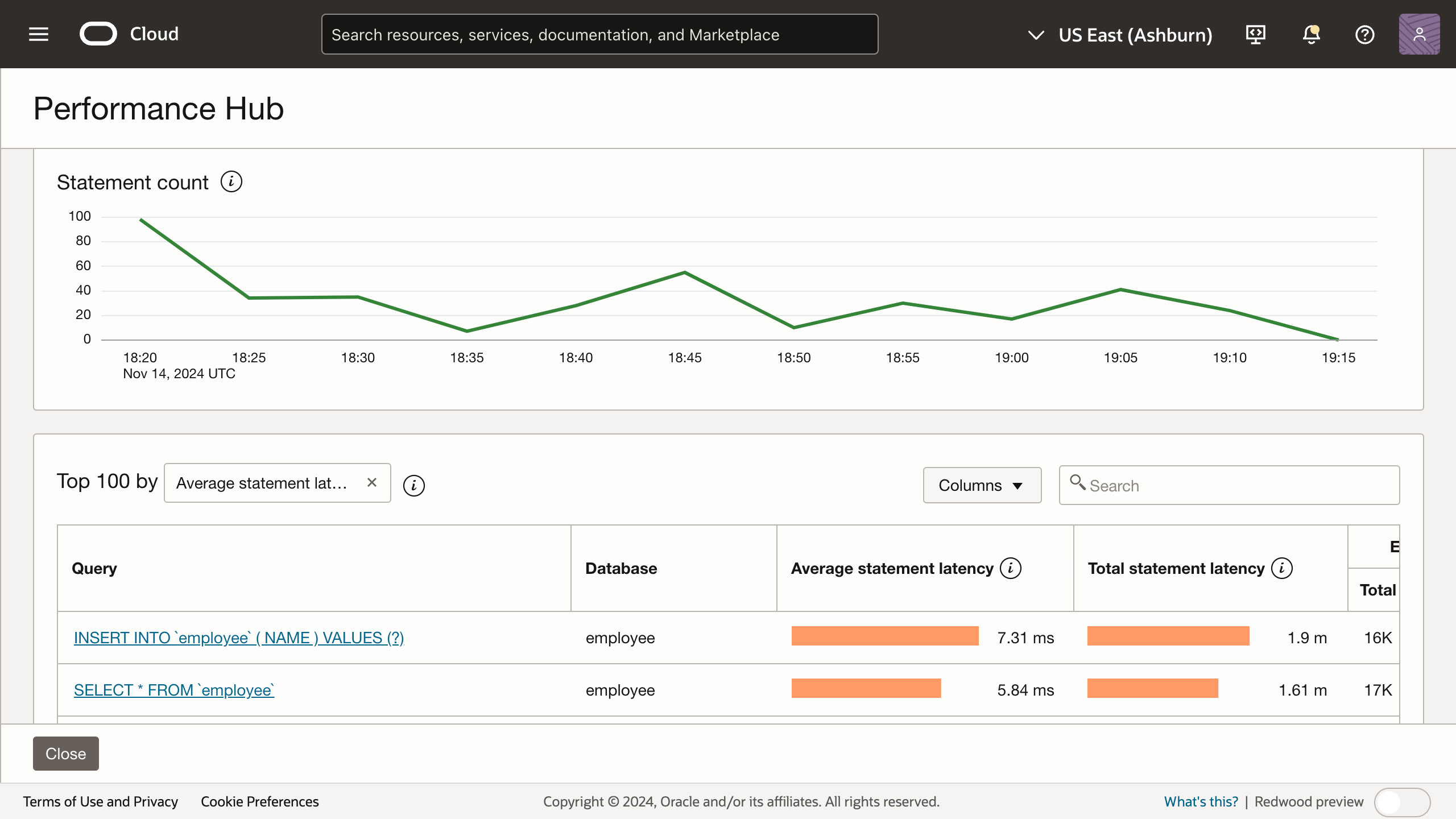The width and height of the screenshot is (1456, 819).
Task: Open the help icon
Action: (1365, 34)
